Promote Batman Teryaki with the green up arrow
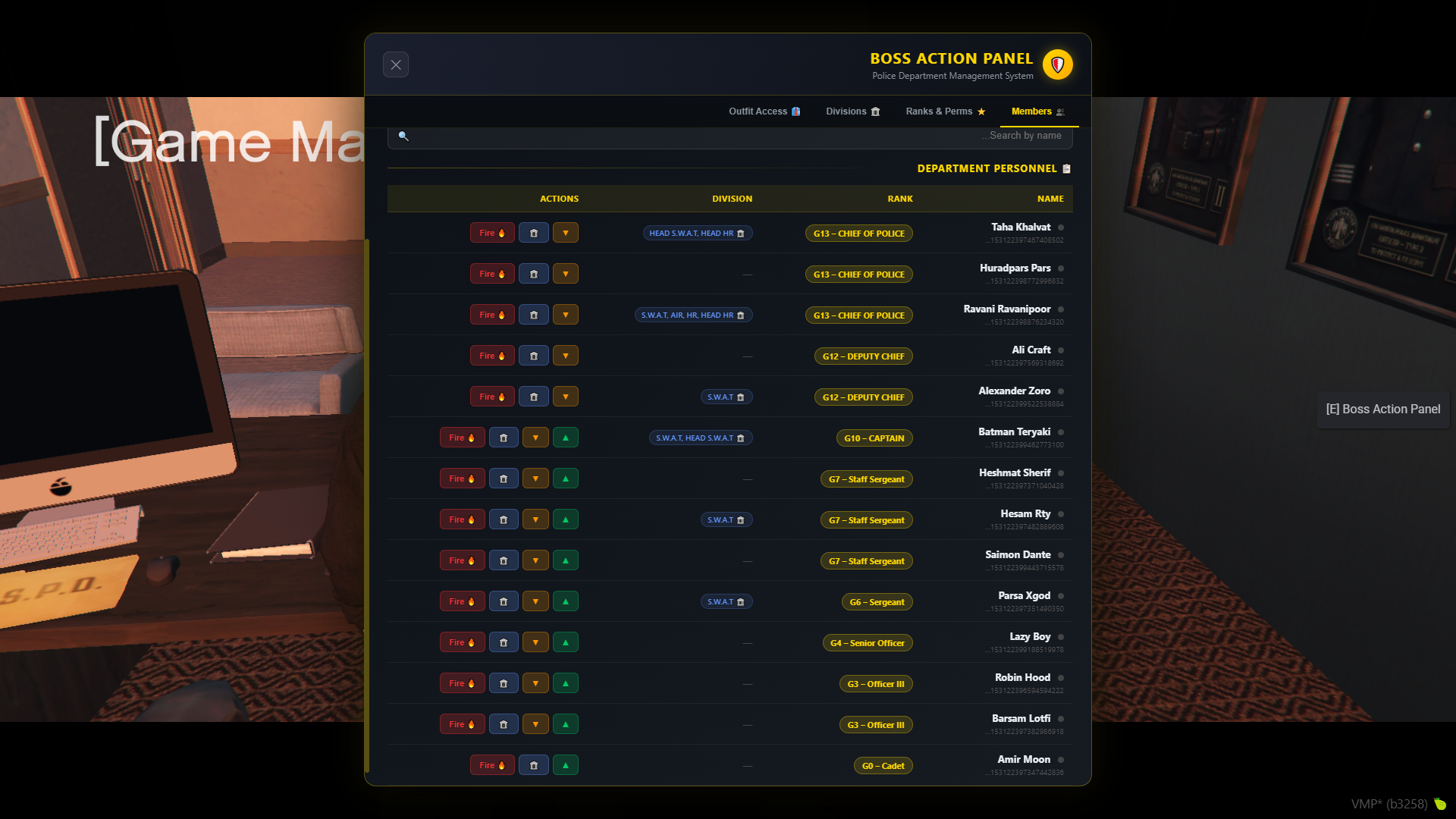The image size is (1456, 819). coord(566,438)
